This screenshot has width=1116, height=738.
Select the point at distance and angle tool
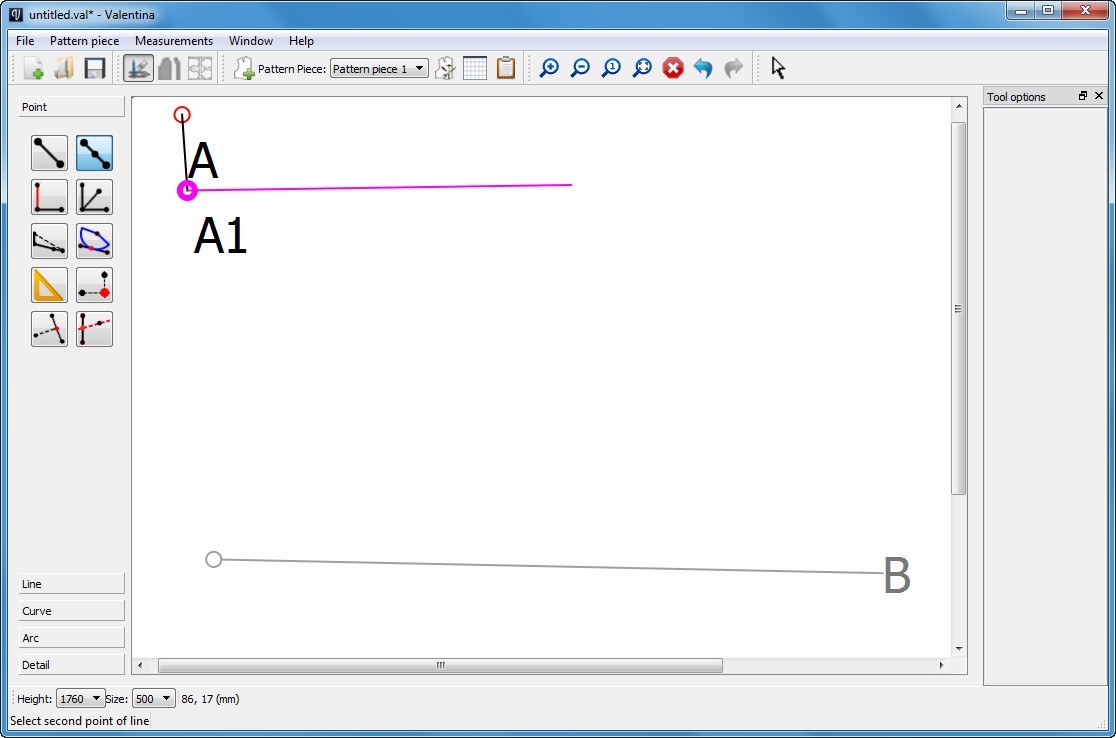click(x=49, y=153)
